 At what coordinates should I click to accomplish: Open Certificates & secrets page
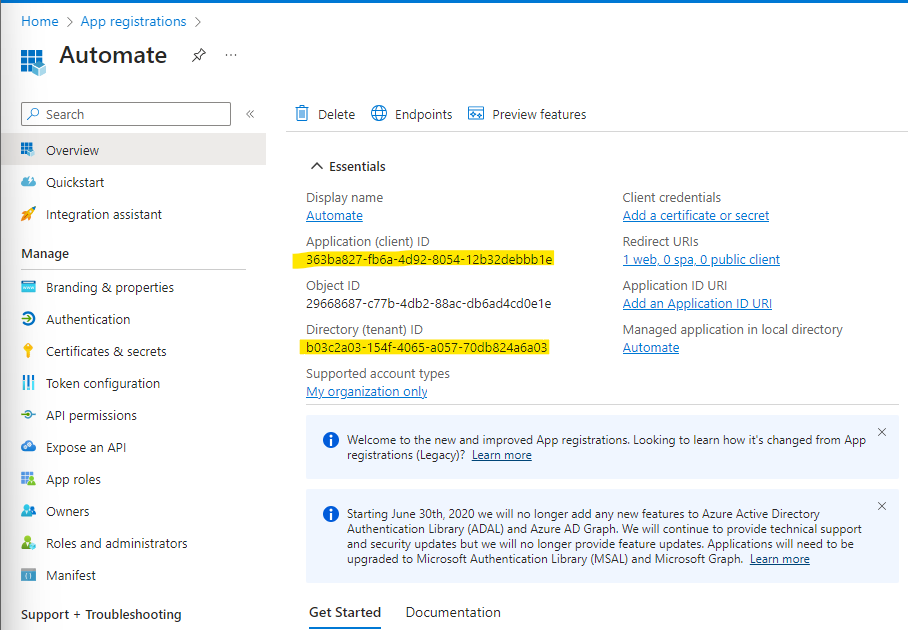(106, 351)
